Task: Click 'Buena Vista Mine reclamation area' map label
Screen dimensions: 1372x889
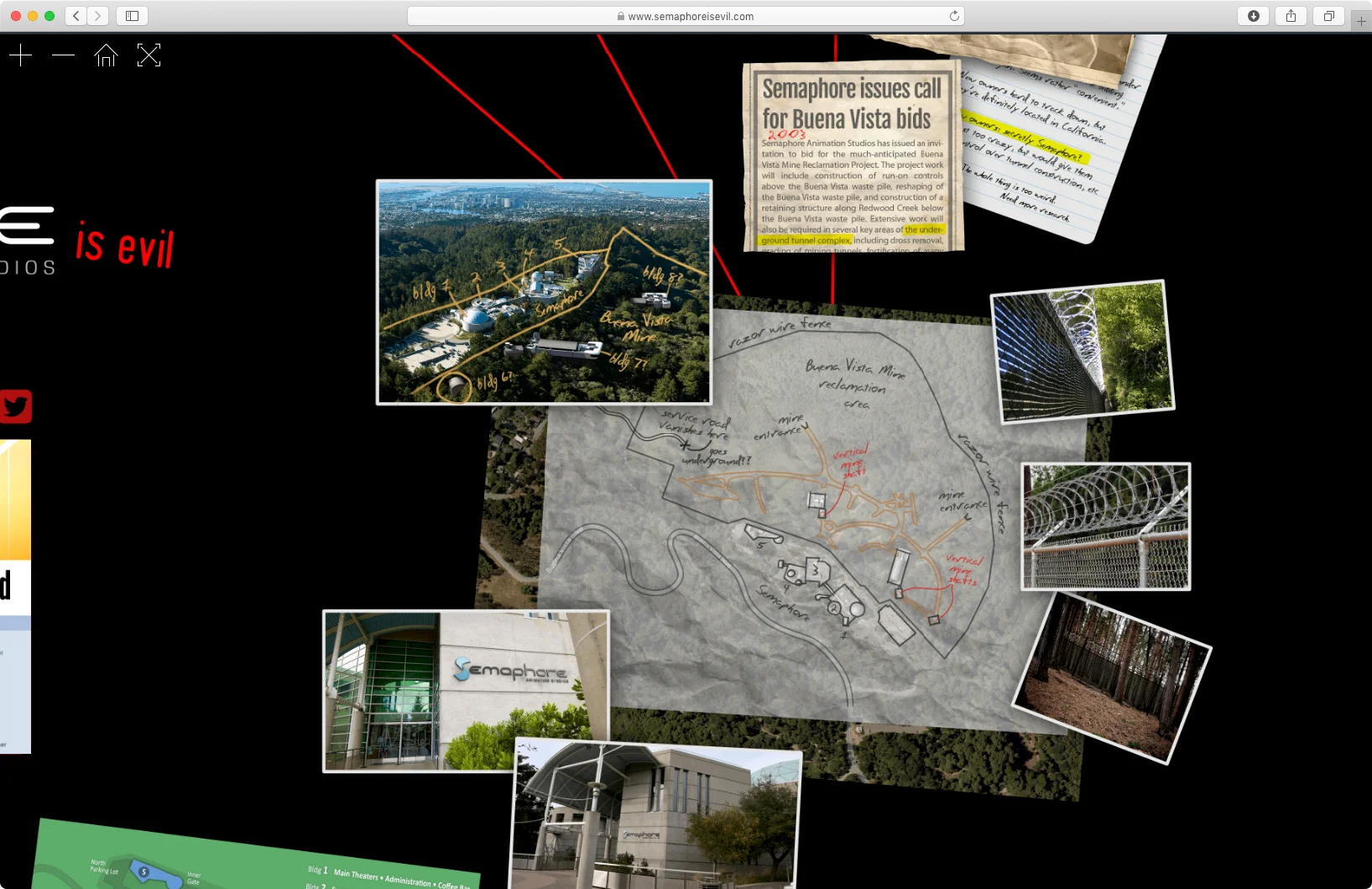Action: [x=854, y=383]
